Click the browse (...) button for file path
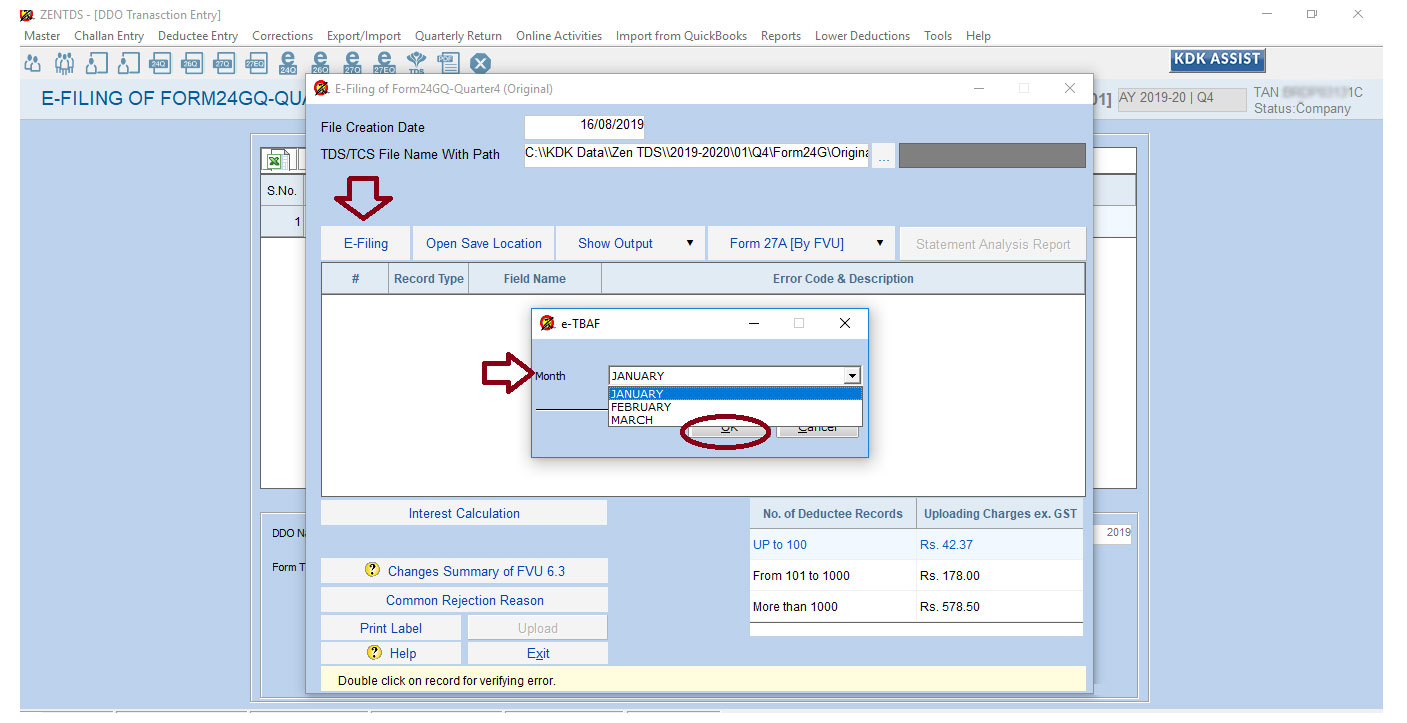1407x723 pixels. point(883,156)
